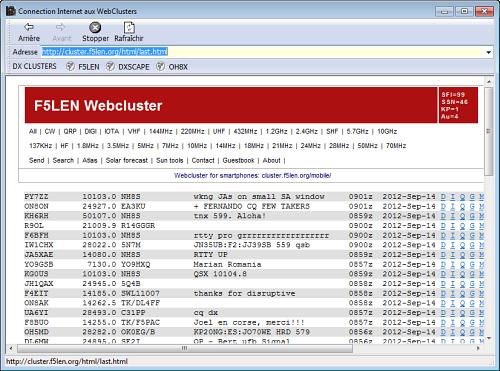Click comment 'QSX 10104.8'
The image size is (500, 371).
(x=220, y=274)
